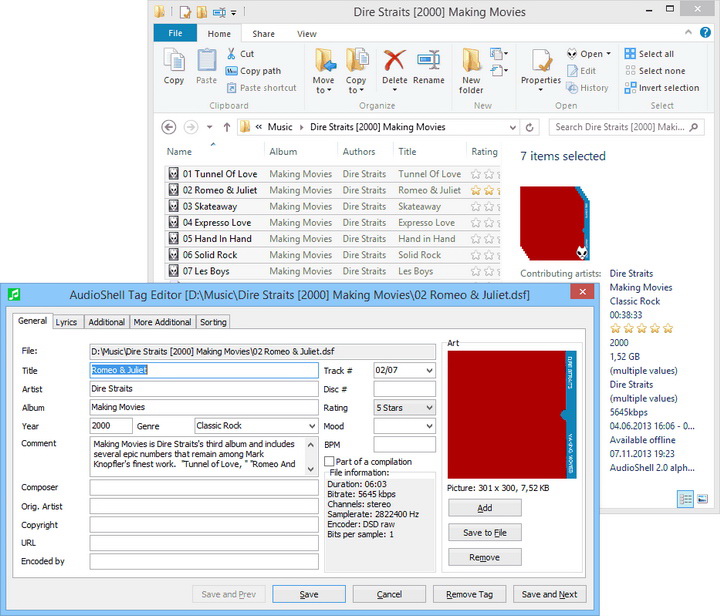Screen dimensions: 720x616
Task: Click into the Composer text field
Action: (203, 488)
